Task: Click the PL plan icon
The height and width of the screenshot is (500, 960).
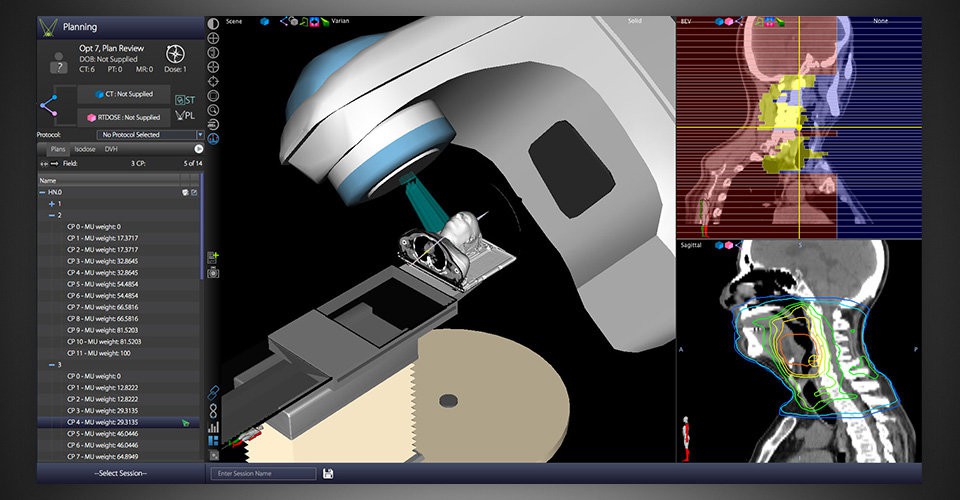Action: 185,115
